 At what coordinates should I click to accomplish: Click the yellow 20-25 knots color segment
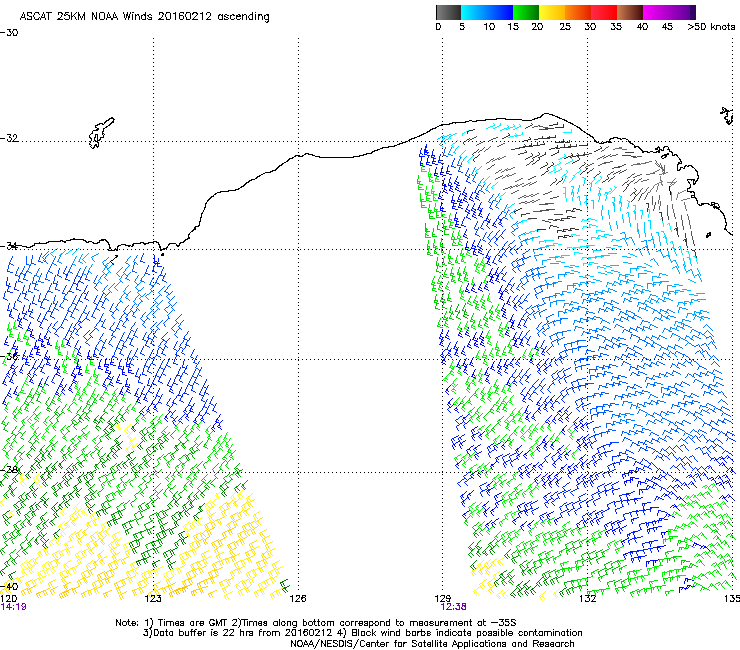click(x=552, y=12)
